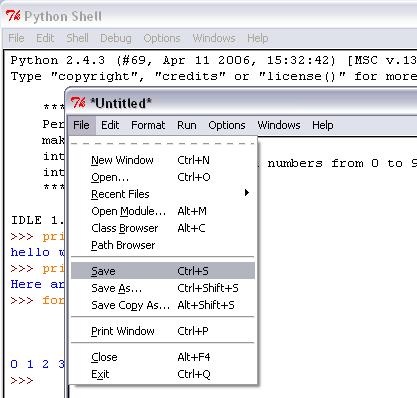Pick Save Copy As... option
This screenshot has width=417, height=398.
click(163, 305)
